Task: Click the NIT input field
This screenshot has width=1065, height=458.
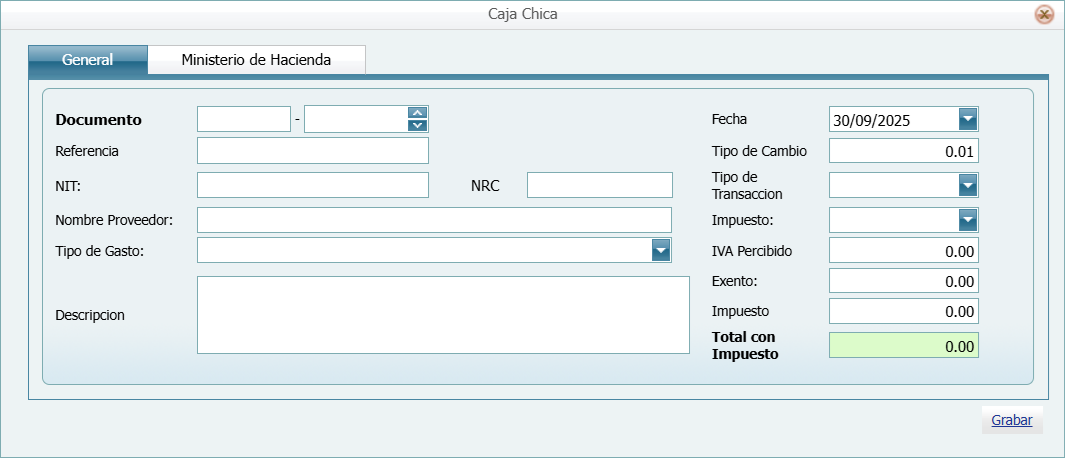Action: pyautogui.click(x=312, y=185)
